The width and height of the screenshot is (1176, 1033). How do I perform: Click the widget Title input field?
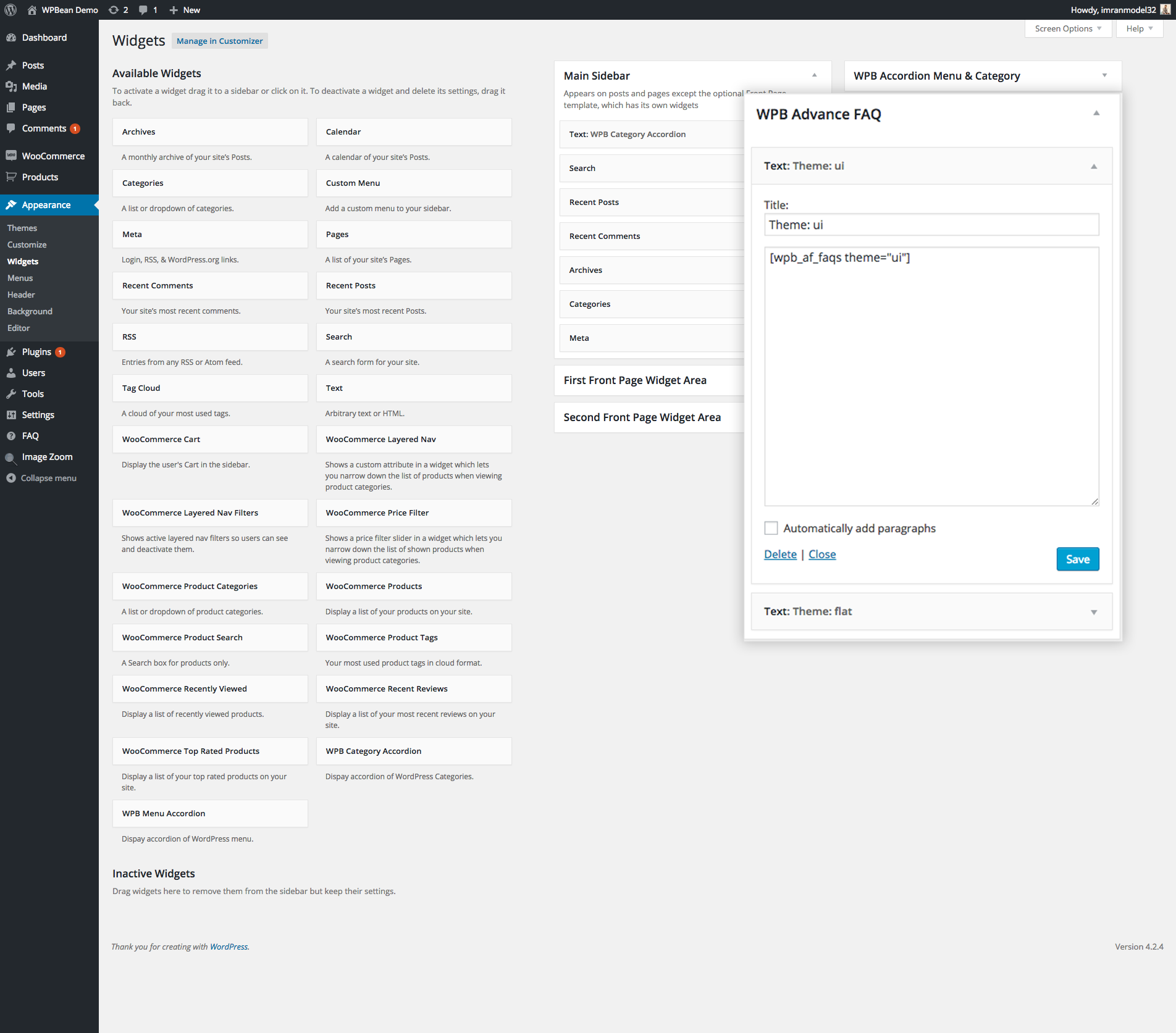pos(931,225)
